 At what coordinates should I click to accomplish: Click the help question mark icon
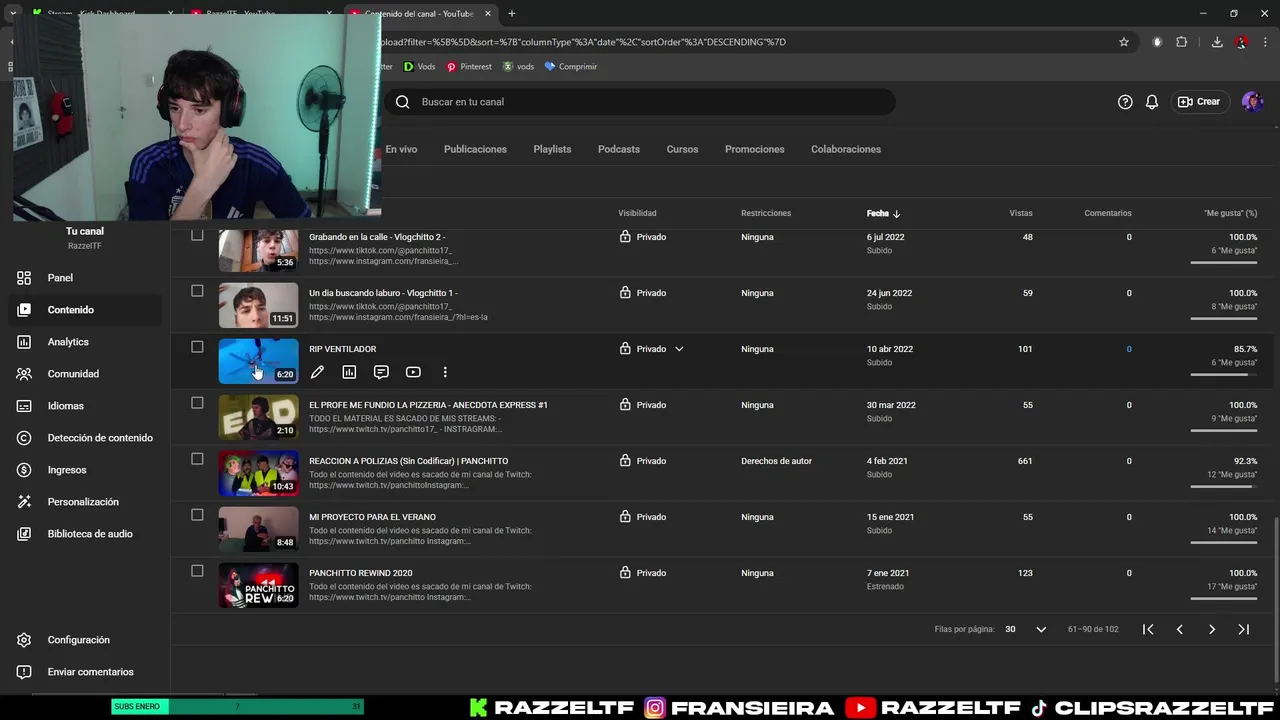point(1125,102)
